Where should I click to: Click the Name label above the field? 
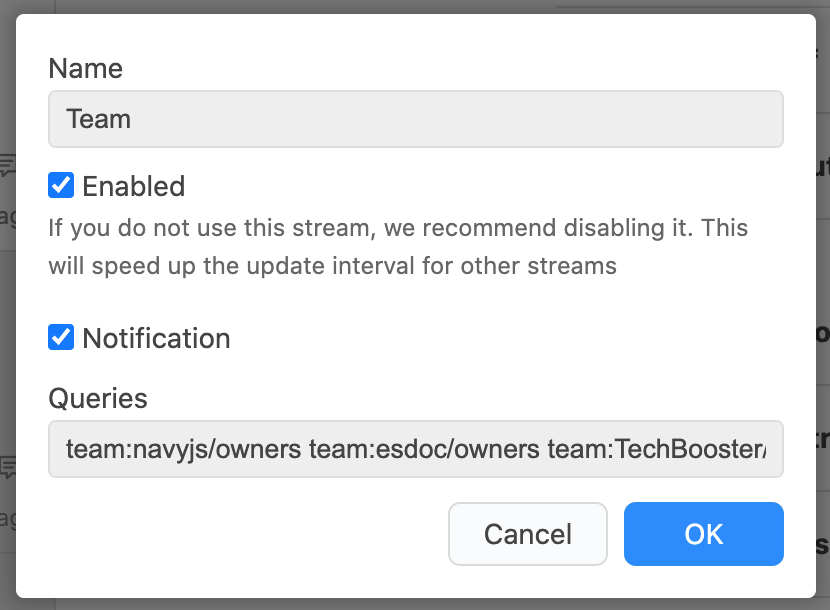(x=86, y=68)
